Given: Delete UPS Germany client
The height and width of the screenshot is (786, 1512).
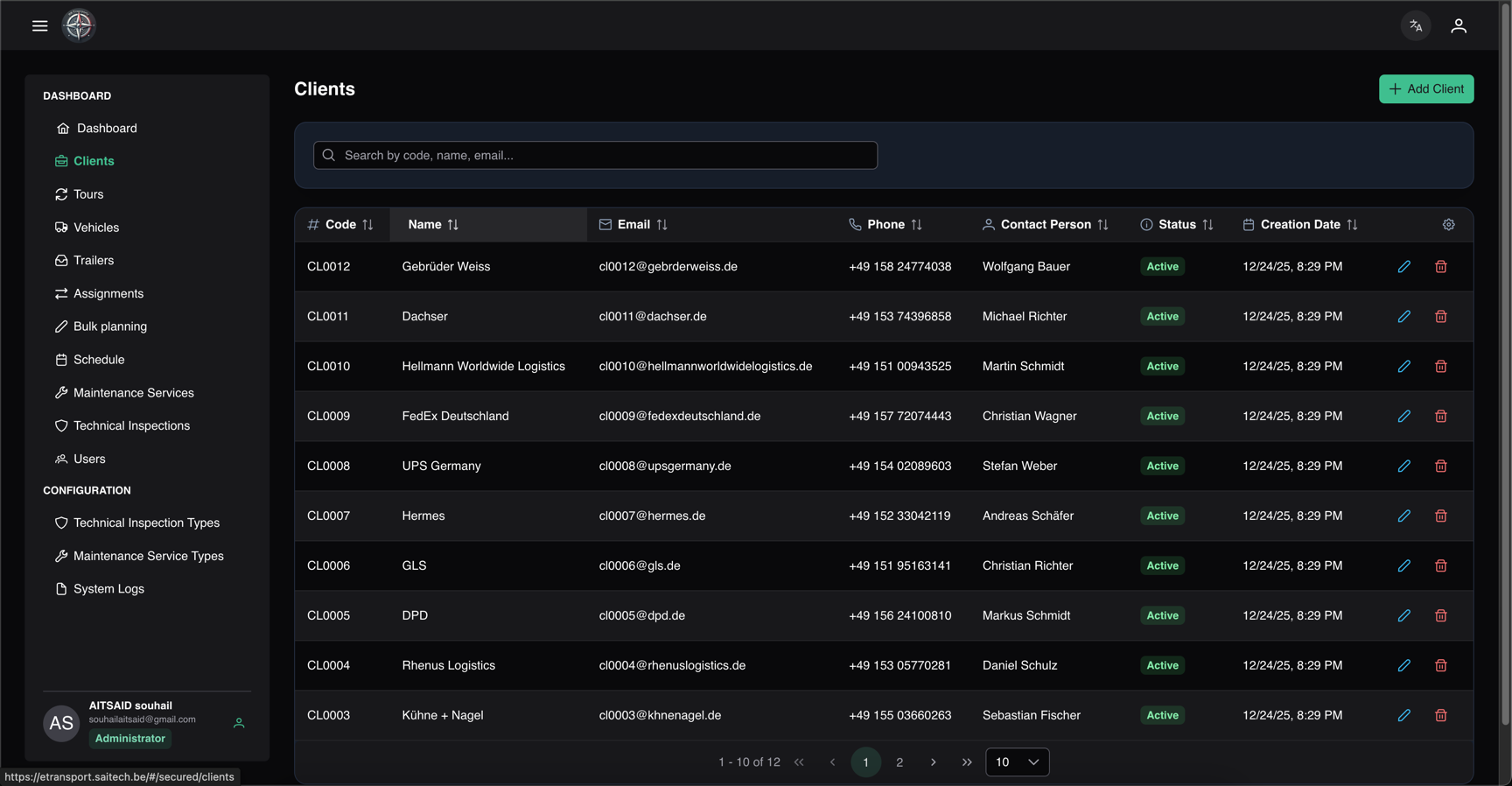Looking at the screenshot, I should [x=1441, y=467].
